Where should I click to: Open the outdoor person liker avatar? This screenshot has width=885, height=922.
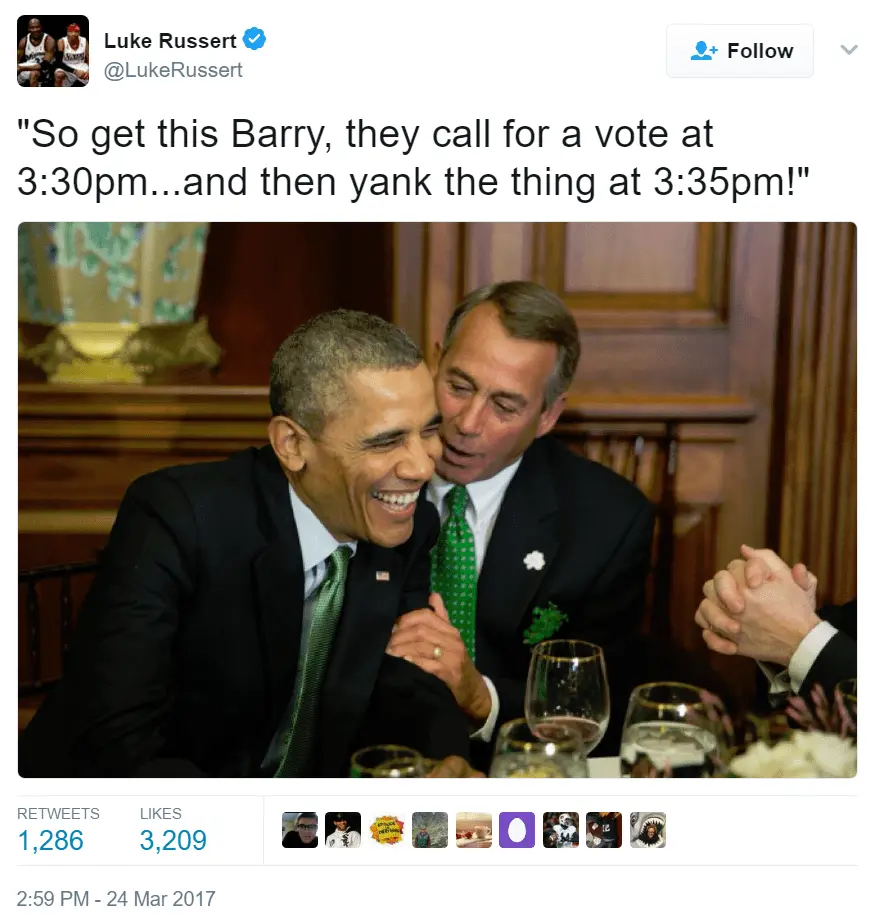tap(430, 830)
